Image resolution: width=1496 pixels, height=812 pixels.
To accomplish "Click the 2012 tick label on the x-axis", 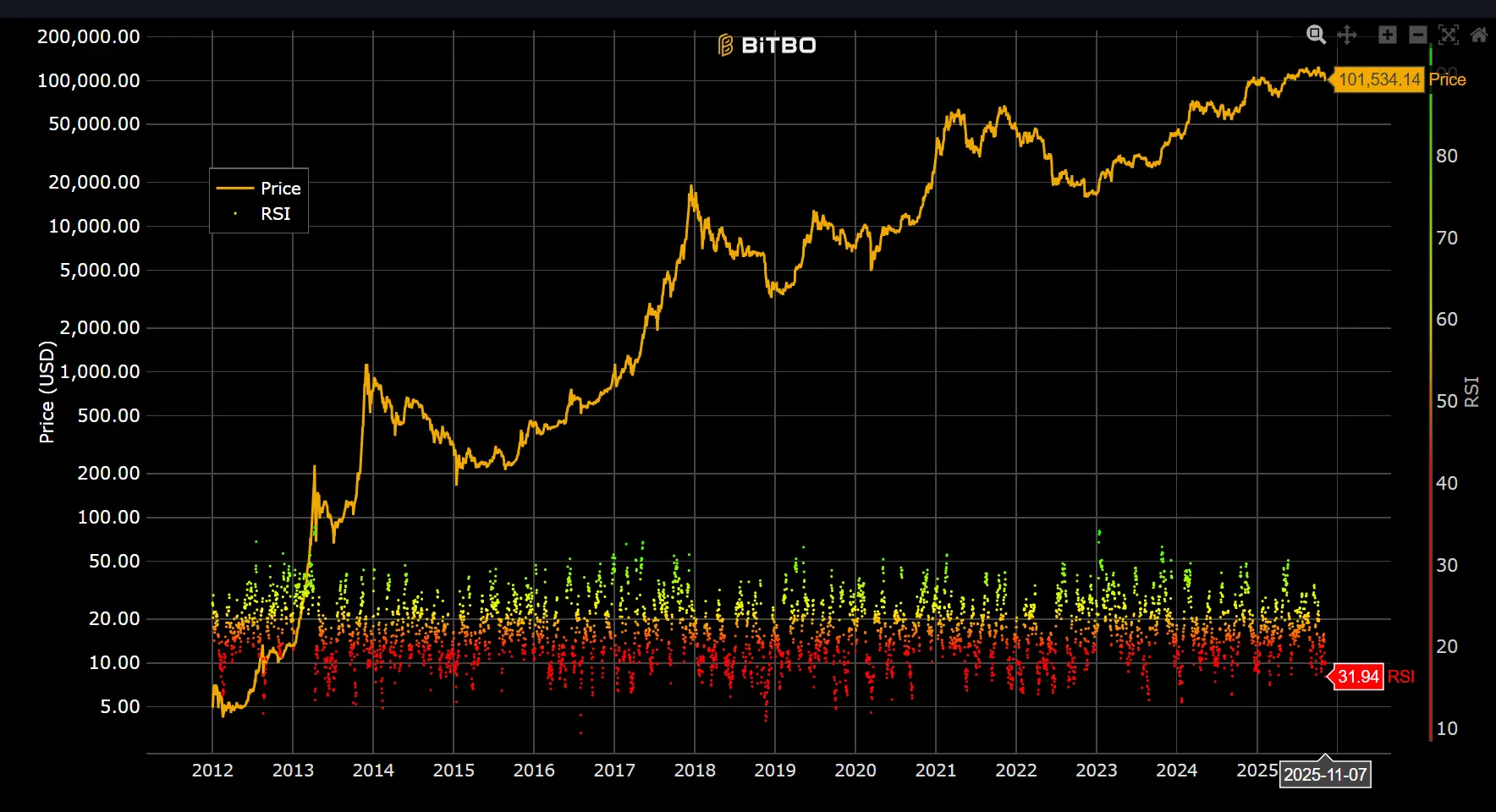I will point(212,771).
